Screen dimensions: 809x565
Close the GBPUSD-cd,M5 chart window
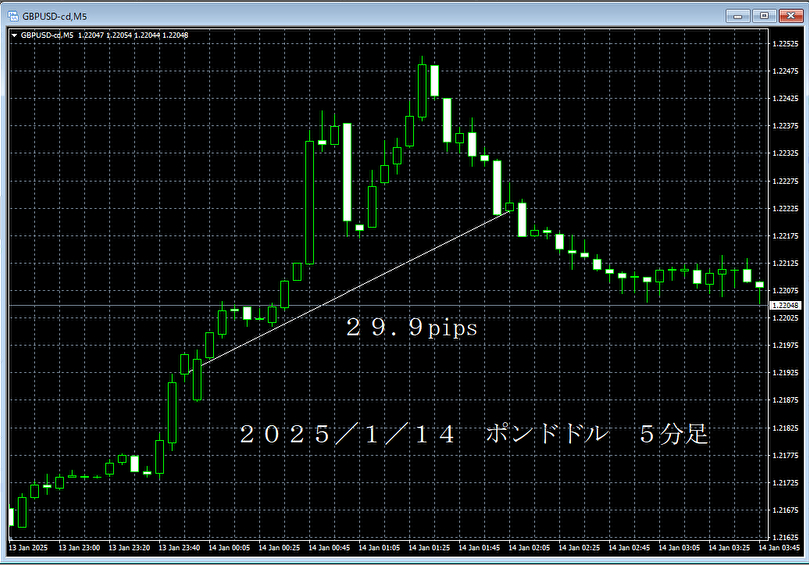(789, 15)
